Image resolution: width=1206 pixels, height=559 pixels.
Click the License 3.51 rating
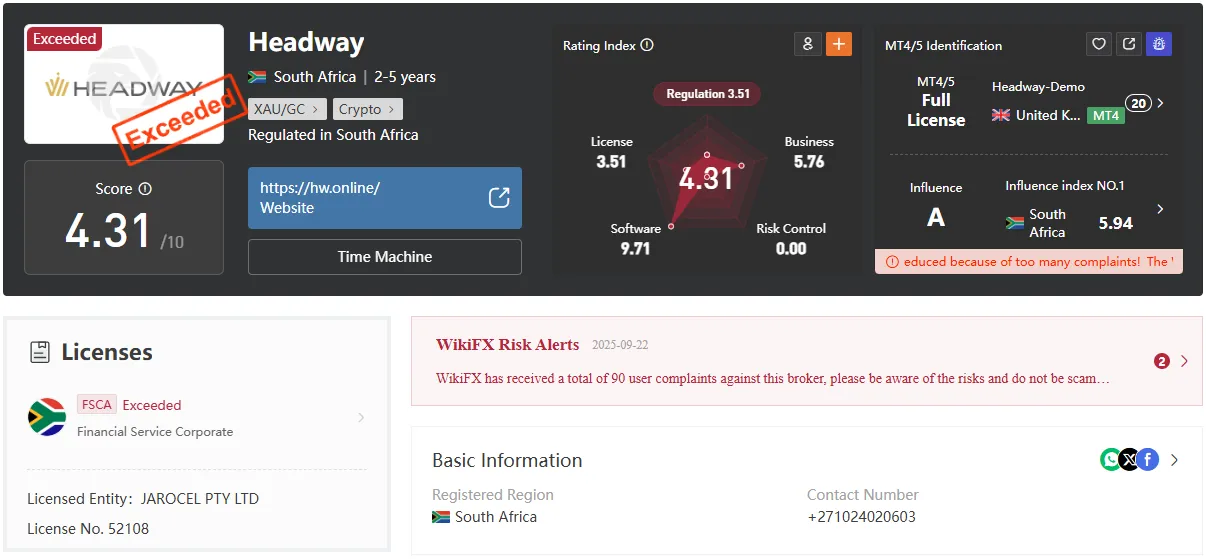(x=611, y=152)
